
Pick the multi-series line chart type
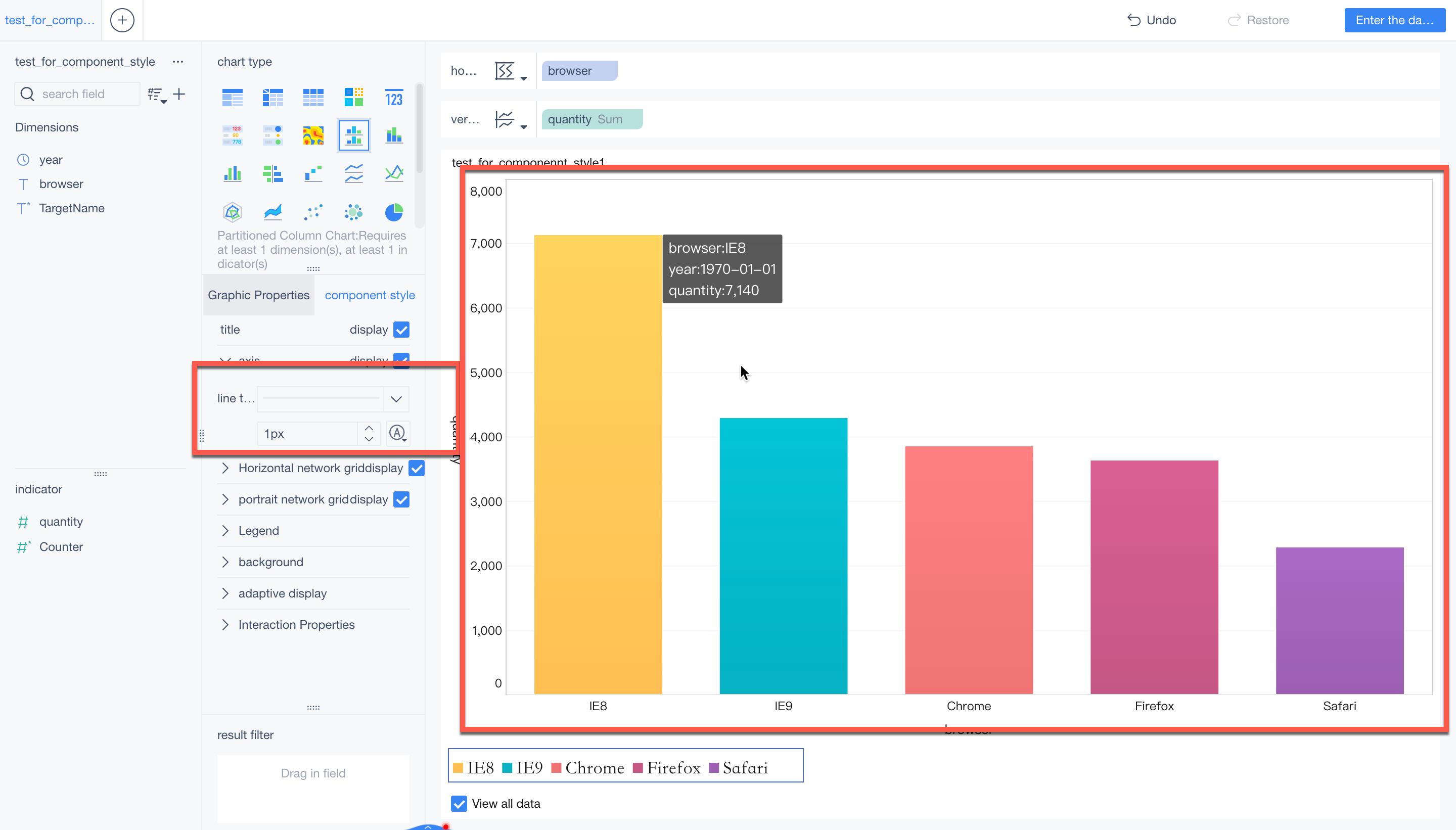(394, 173)
